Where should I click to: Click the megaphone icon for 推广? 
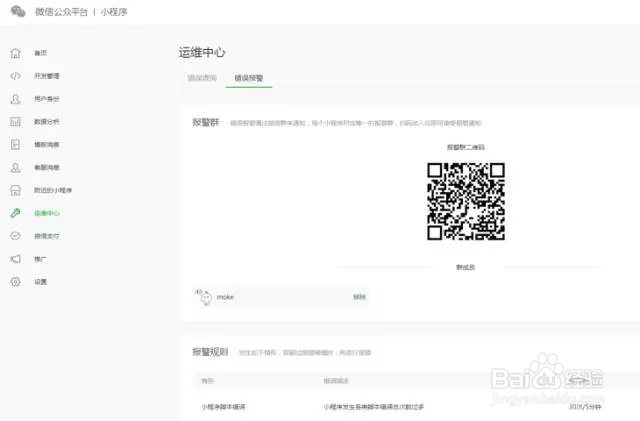[x=16, y=259]
